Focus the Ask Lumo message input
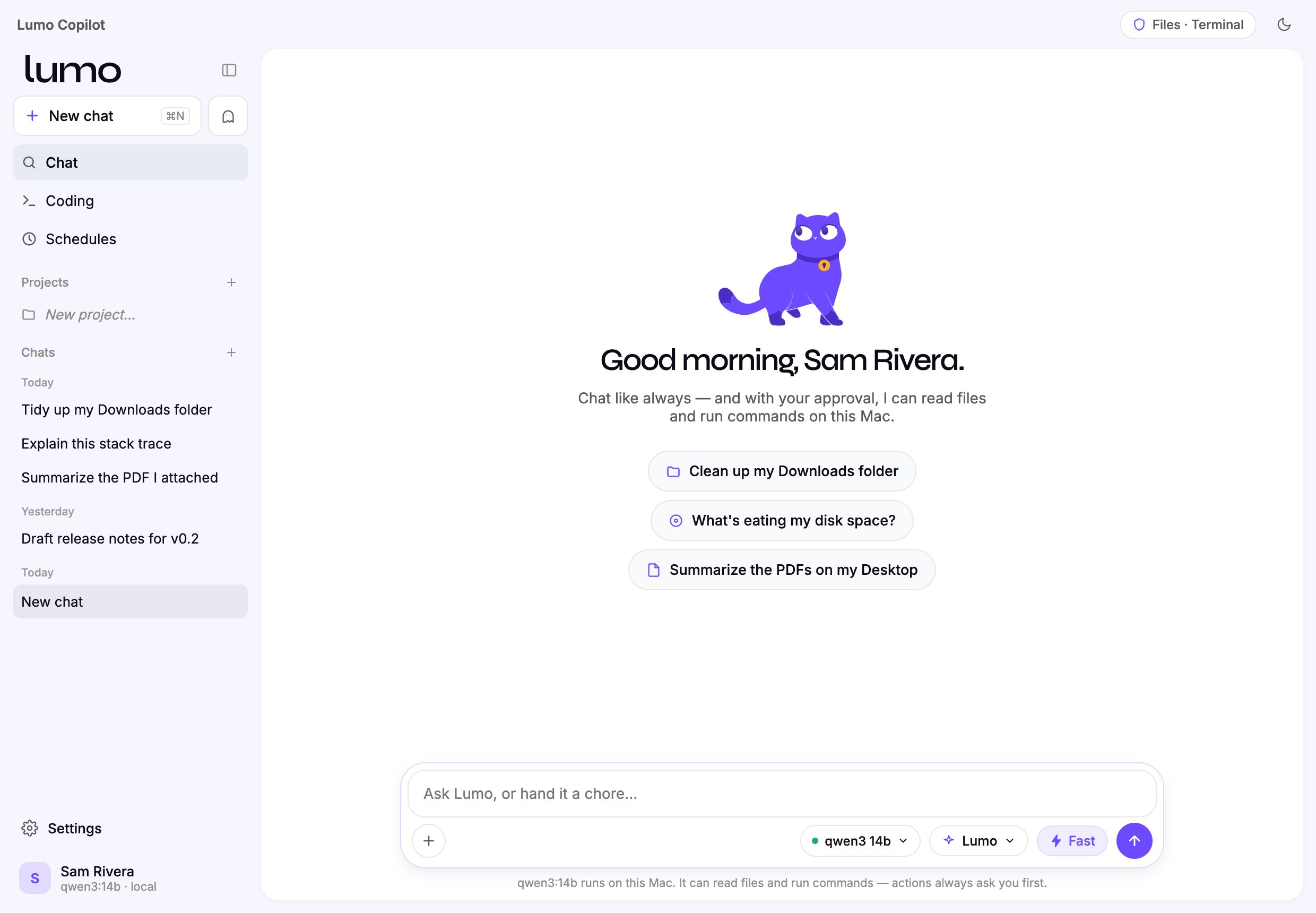The image size is (1316, 913). tap(782, 794)
